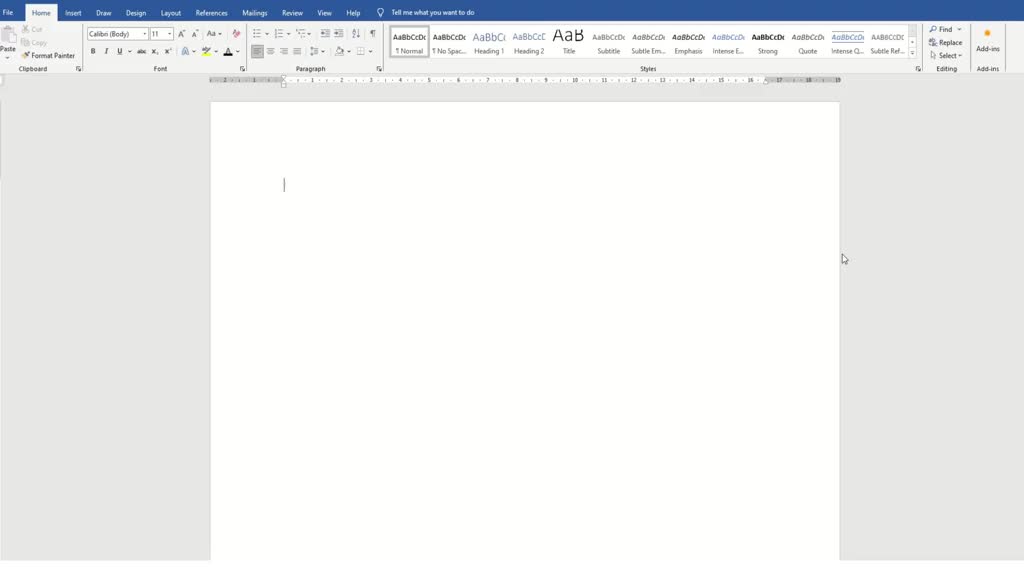Click the Bullets list icon

pos(257,33)
